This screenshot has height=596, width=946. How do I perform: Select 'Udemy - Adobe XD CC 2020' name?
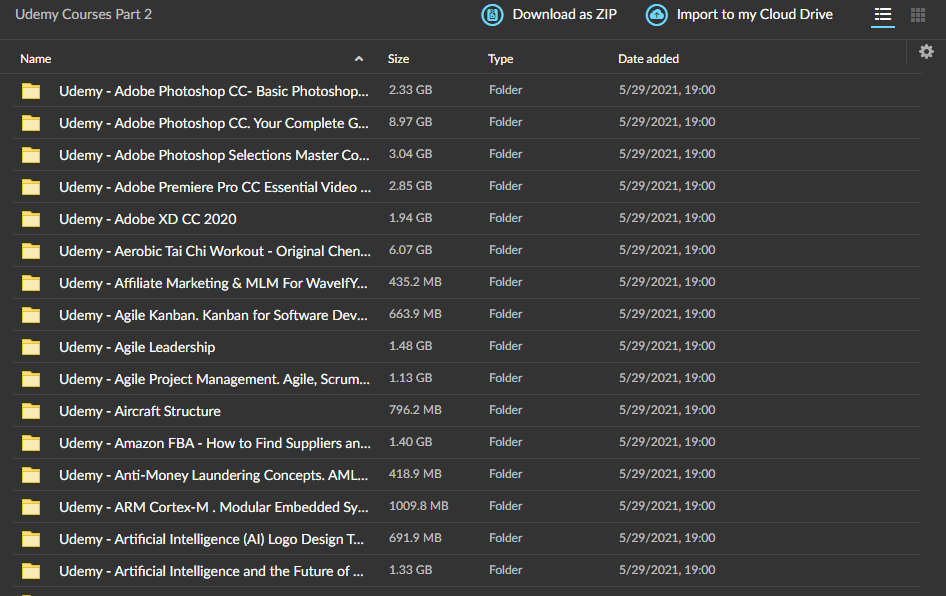tap(148, 219)
